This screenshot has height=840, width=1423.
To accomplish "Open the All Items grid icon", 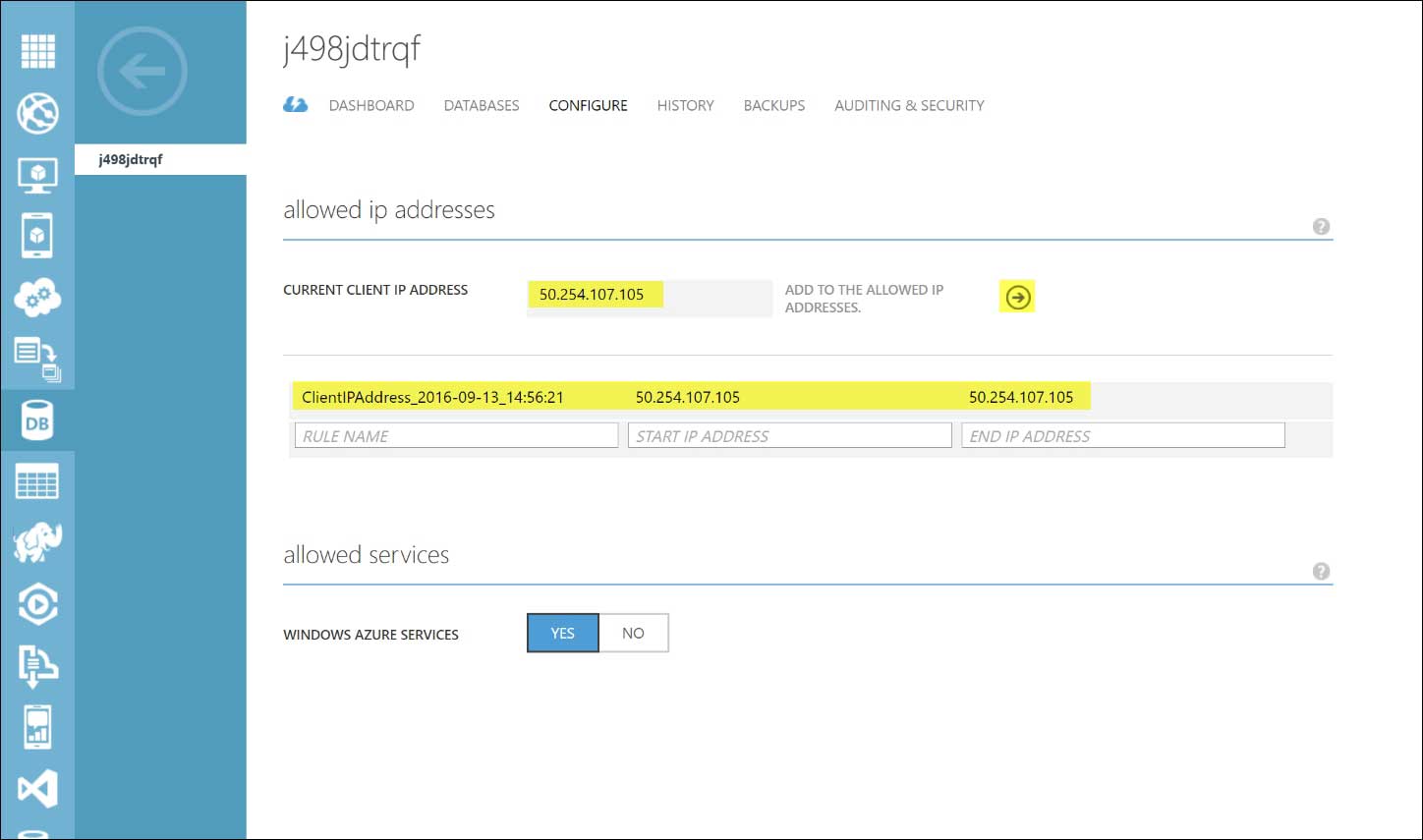I will tap(37, 51).
